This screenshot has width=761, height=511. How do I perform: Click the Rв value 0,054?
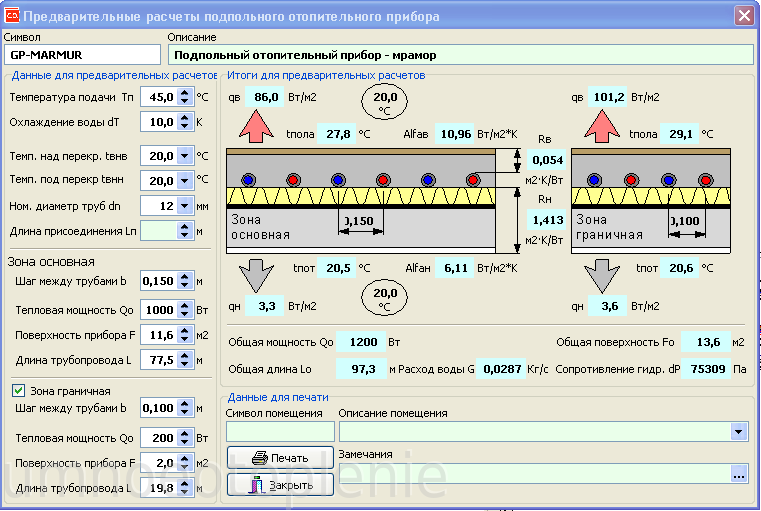pos(546,160)
